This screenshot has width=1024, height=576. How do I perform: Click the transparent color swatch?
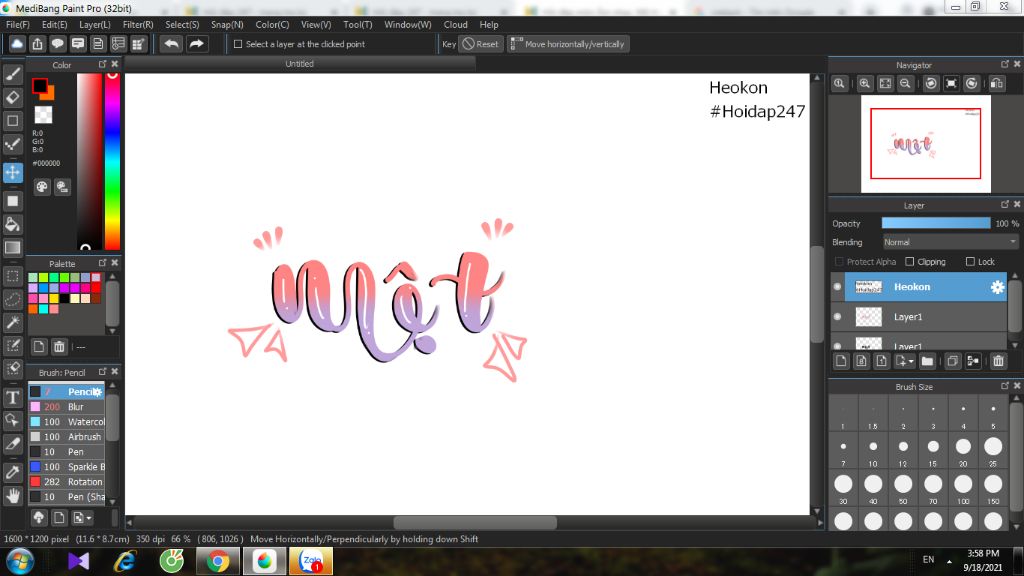point(43,114)
